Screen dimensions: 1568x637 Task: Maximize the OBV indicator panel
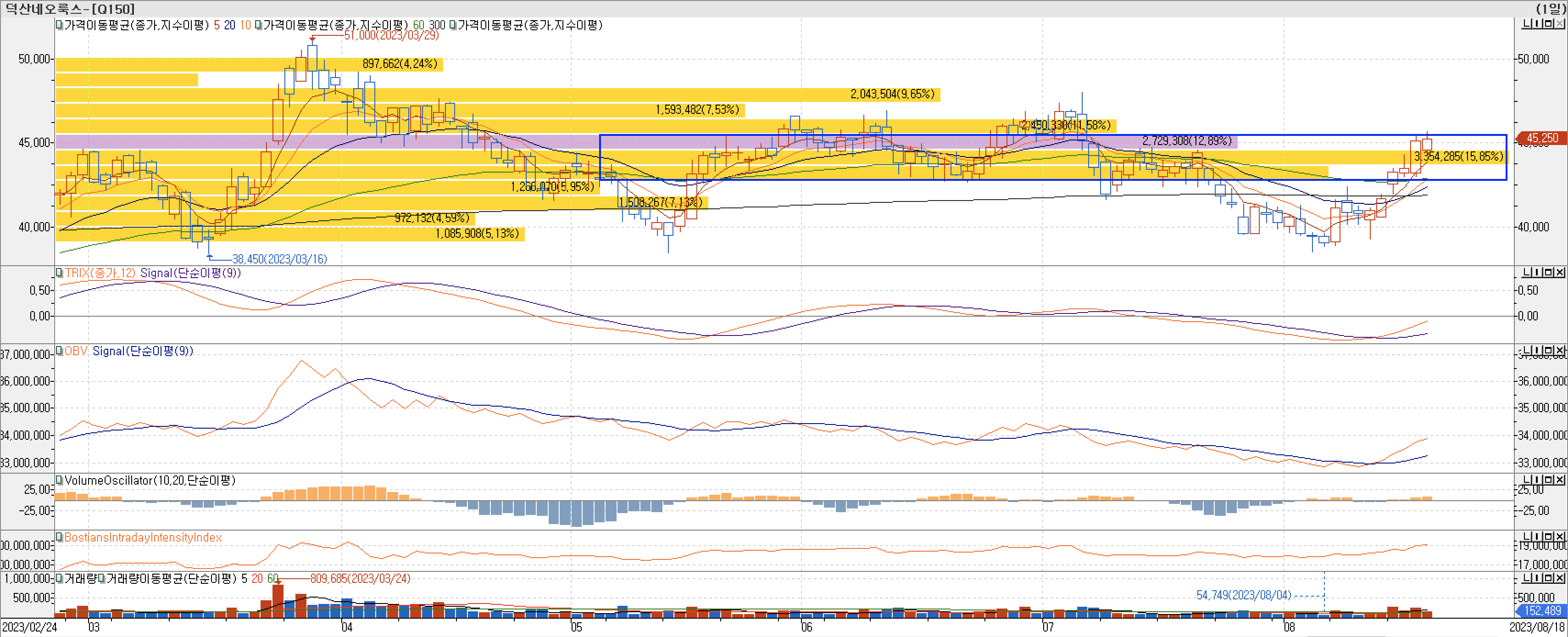1549,351
